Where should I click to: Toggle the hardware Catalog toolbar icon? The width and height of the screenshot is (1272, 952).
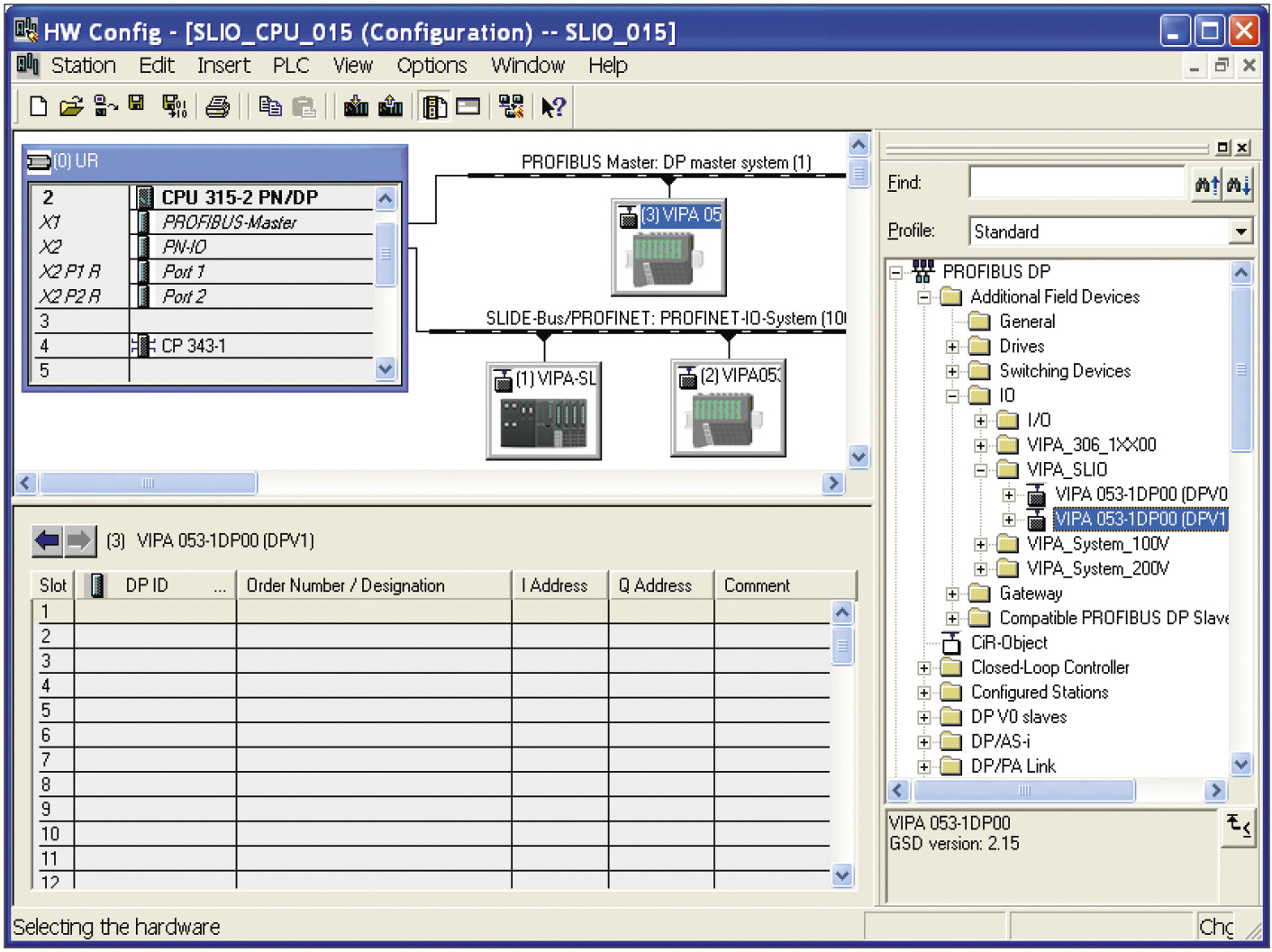coord(434,106)
